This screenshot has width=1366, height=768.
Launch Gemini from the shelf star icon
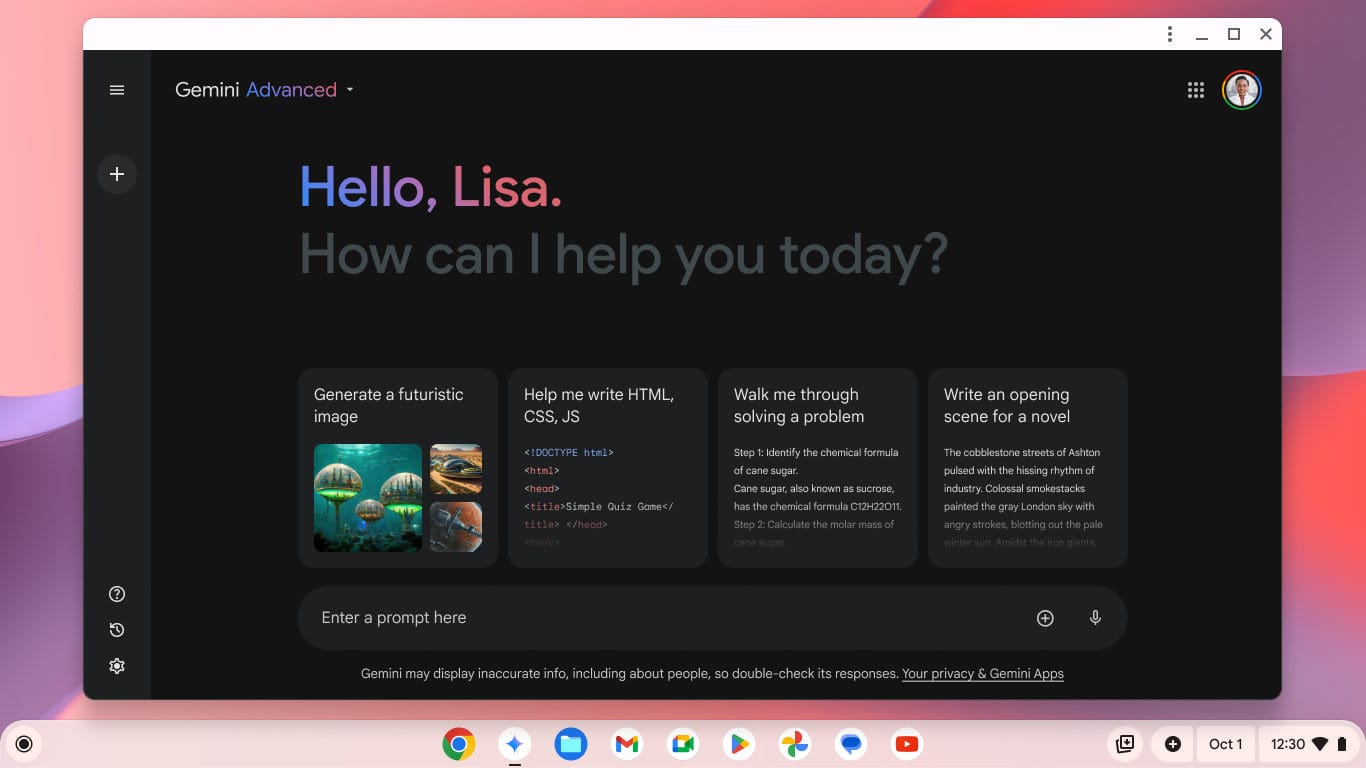(x=514, y=743)
